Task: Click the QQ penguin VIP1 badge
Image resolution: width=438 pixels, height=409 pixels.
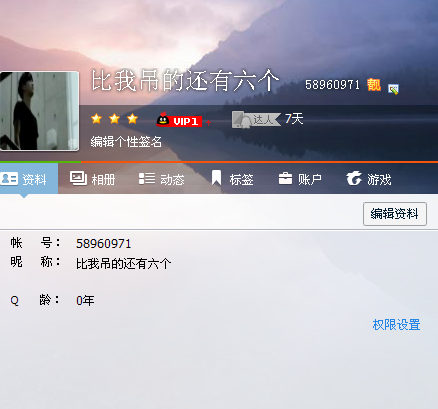Action: 179,120
